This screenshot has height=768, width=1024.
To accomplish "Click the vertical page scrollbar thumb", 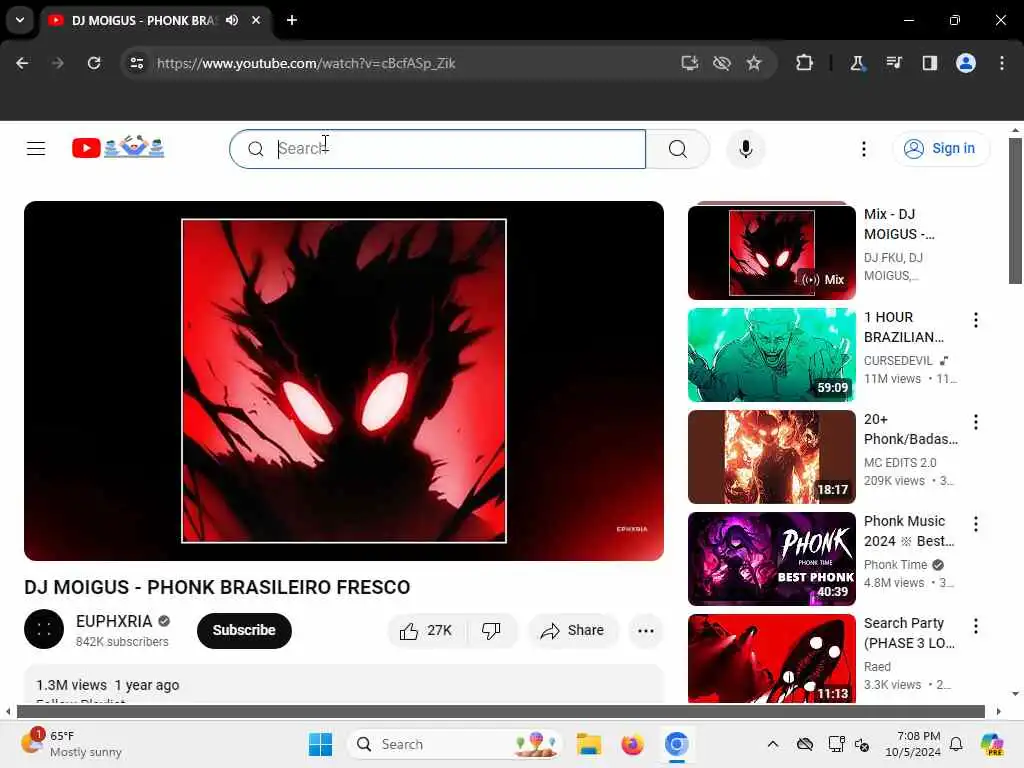I will 1015,210.
